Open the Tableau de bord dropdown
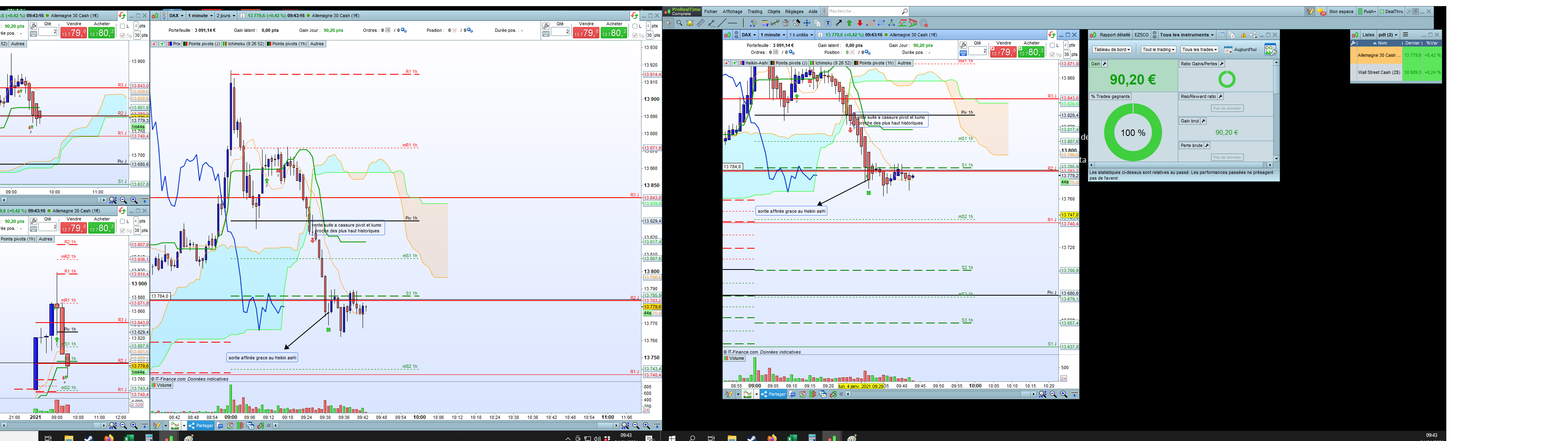Viewport: 1568px width, 441px height. click(1111, 49)
